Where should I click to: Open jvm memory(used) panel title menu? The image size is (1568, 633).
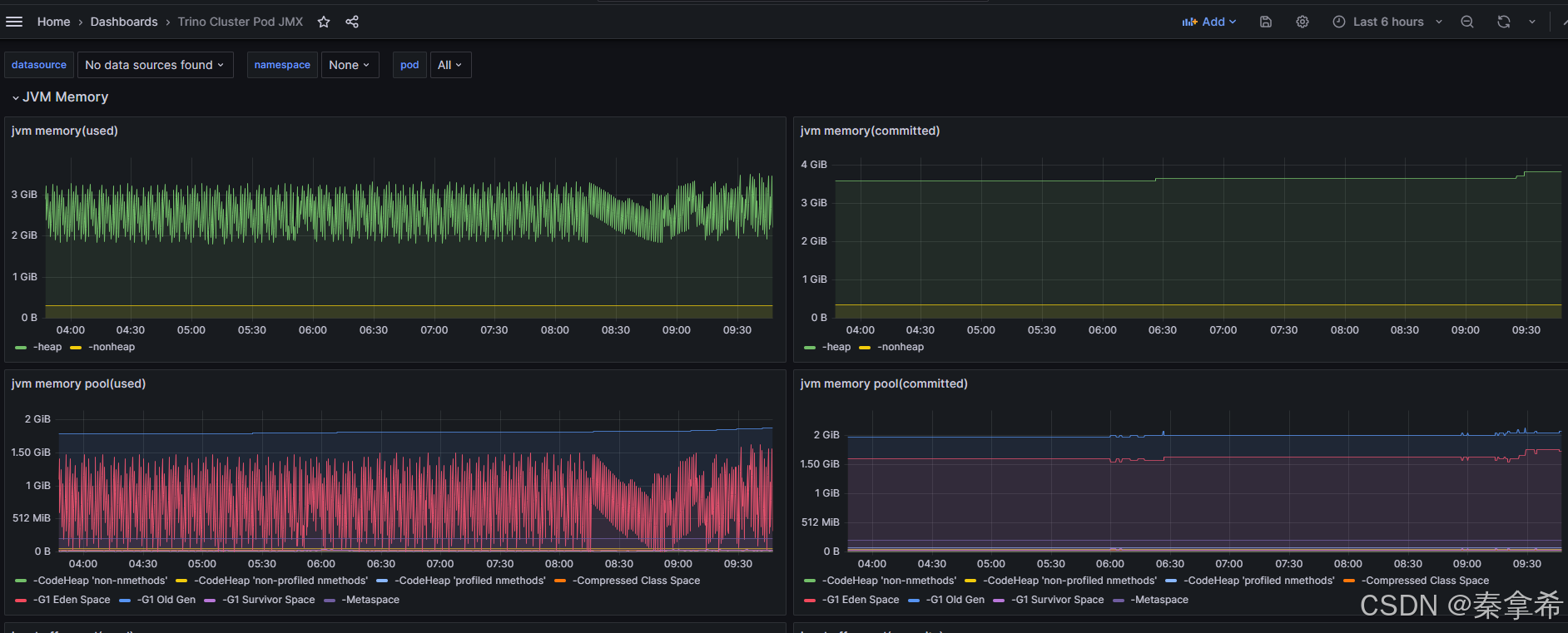coord(65,131)
